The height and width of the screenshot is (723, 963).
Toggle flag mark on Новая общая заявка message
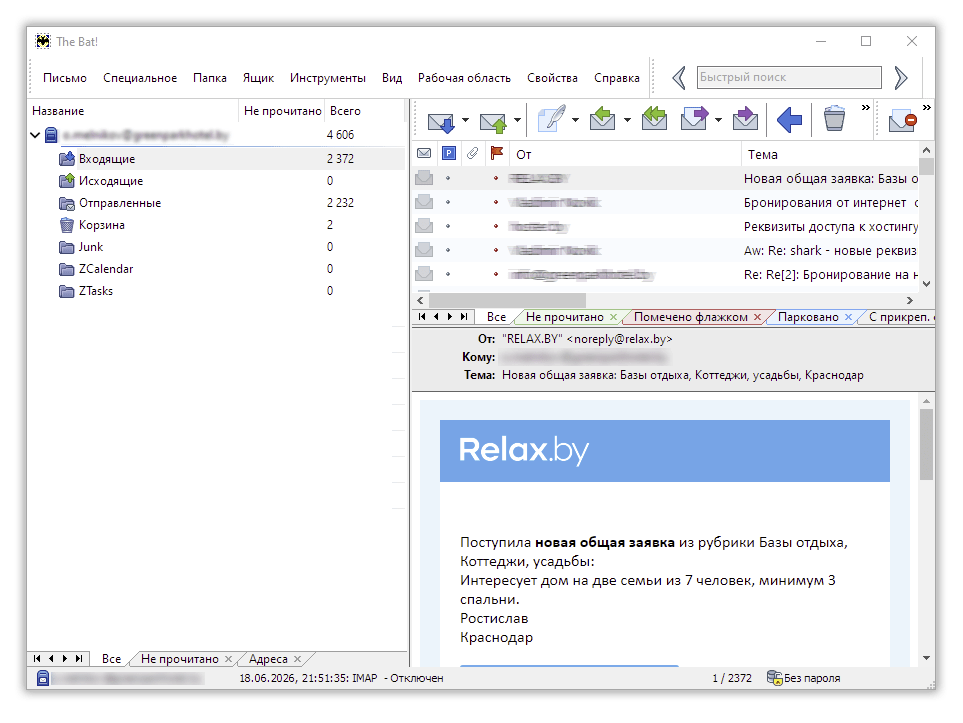click(x=496, y=179)
